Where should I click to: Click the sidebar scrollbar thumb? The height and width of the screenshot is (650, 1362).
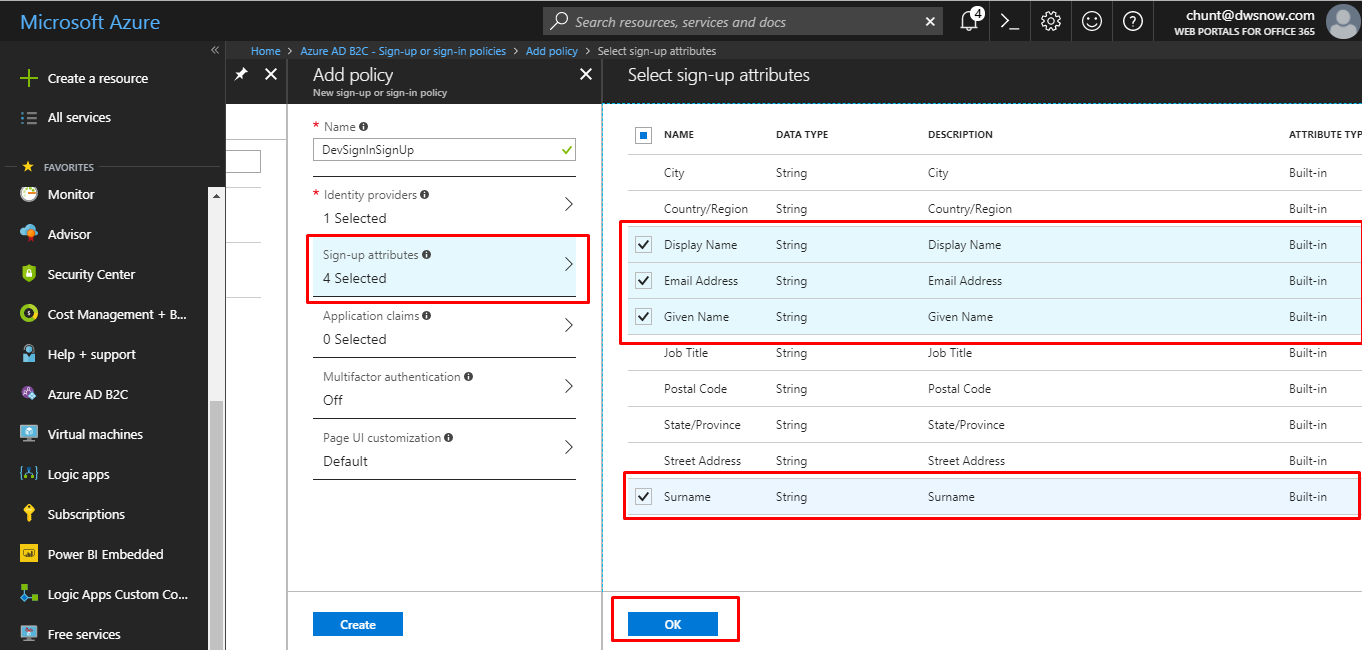click(x=215, y=524)
